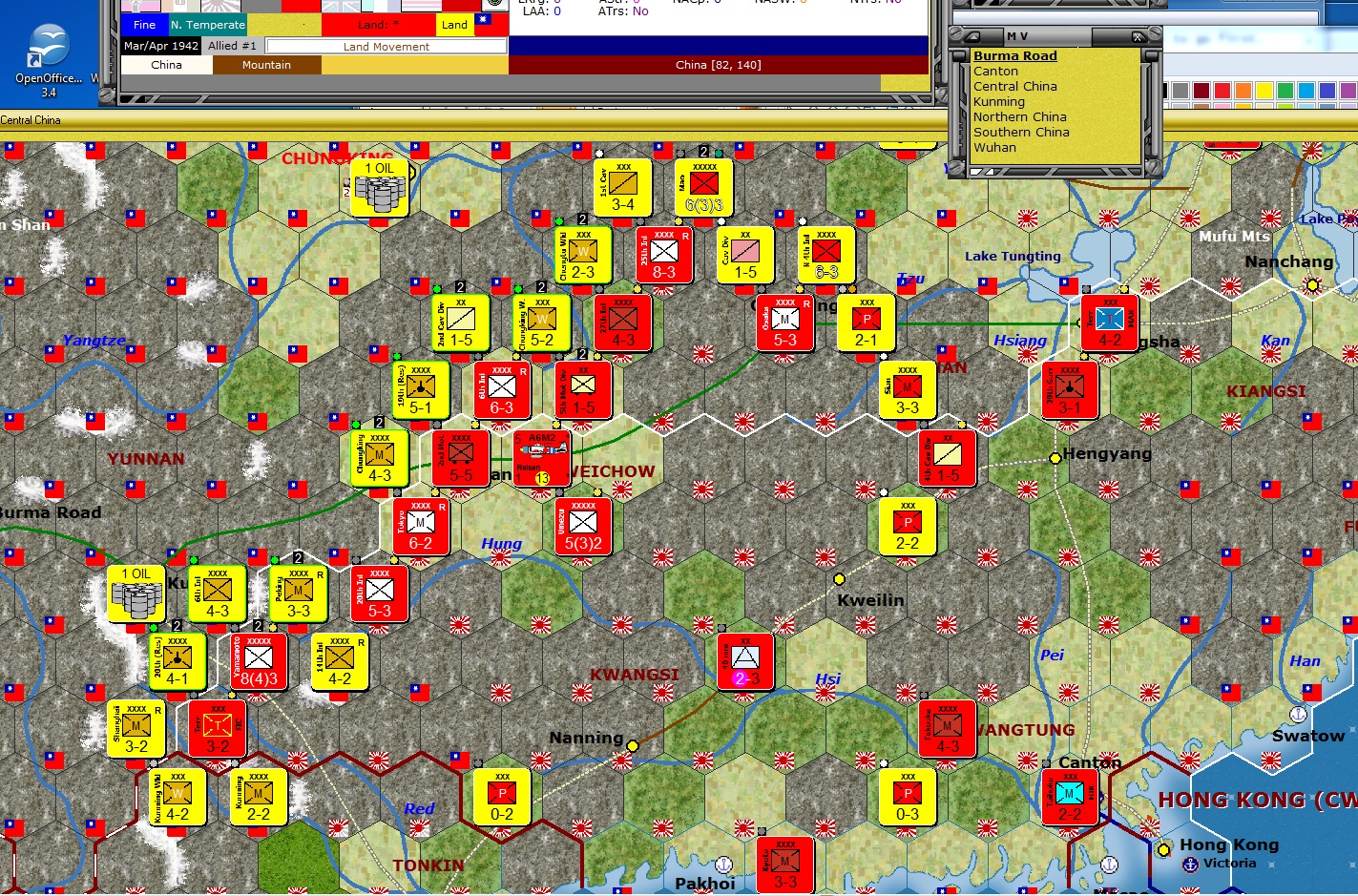Go to Kunming in map view list
This screenshot has width=1358, height=896.
999,102
